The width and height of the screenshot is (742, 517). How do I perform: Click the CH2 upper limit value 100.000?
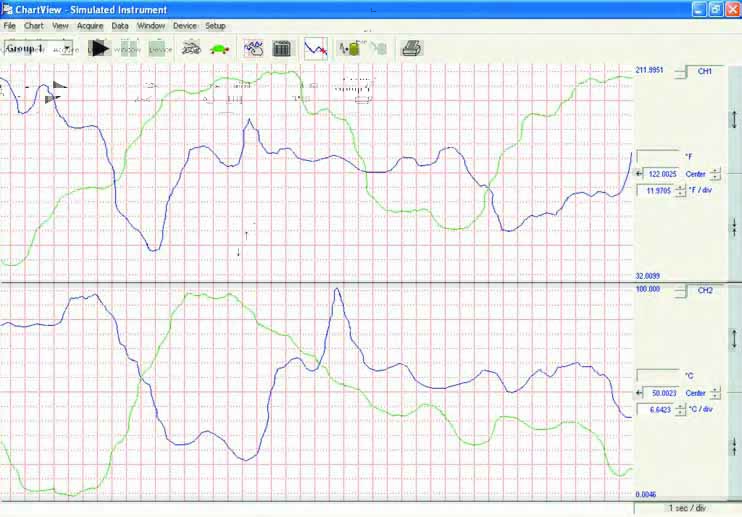tap(647, 289)
